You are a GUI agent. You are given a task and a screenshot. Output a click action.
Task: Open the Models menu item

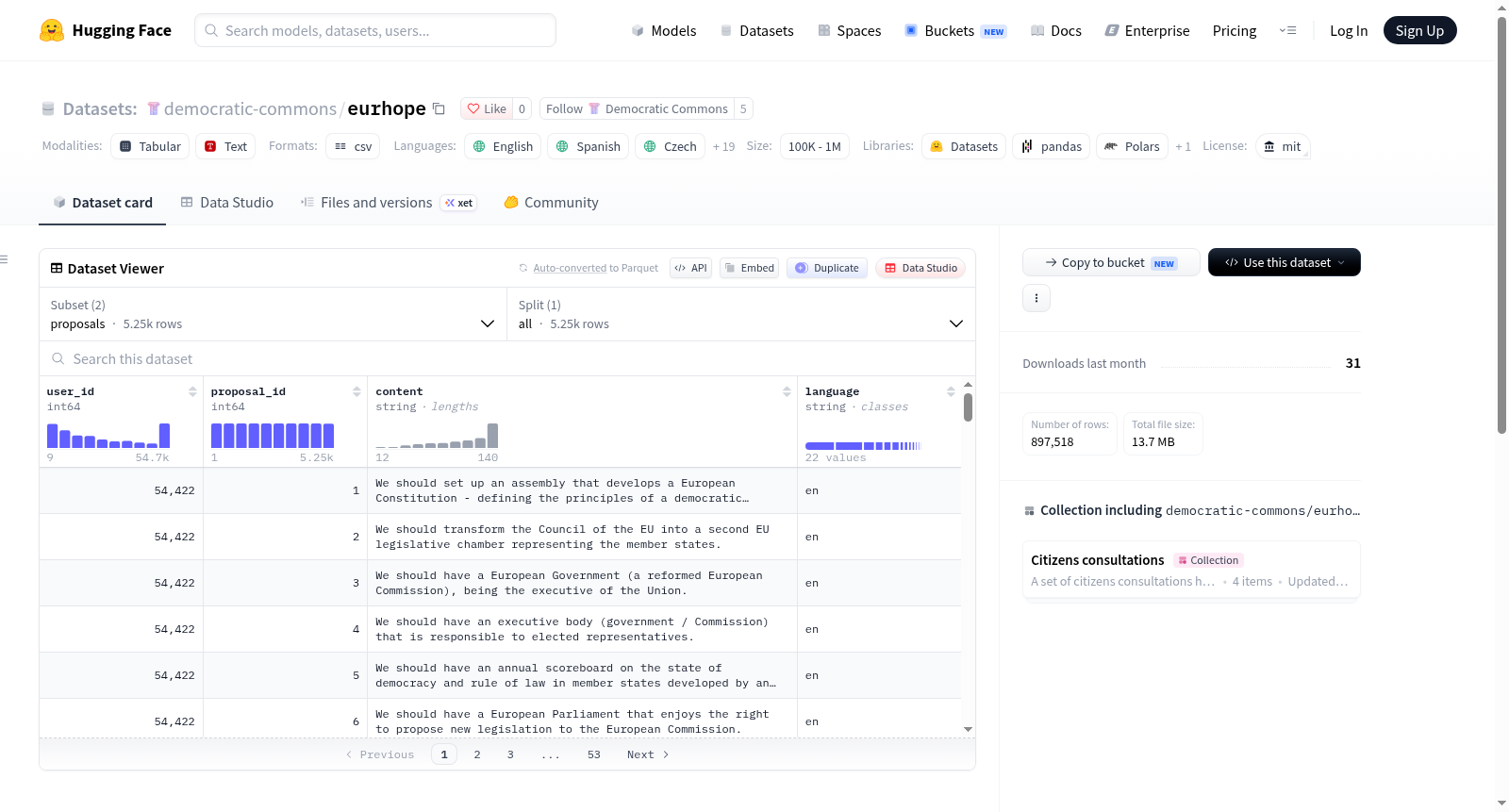point(664,31)
